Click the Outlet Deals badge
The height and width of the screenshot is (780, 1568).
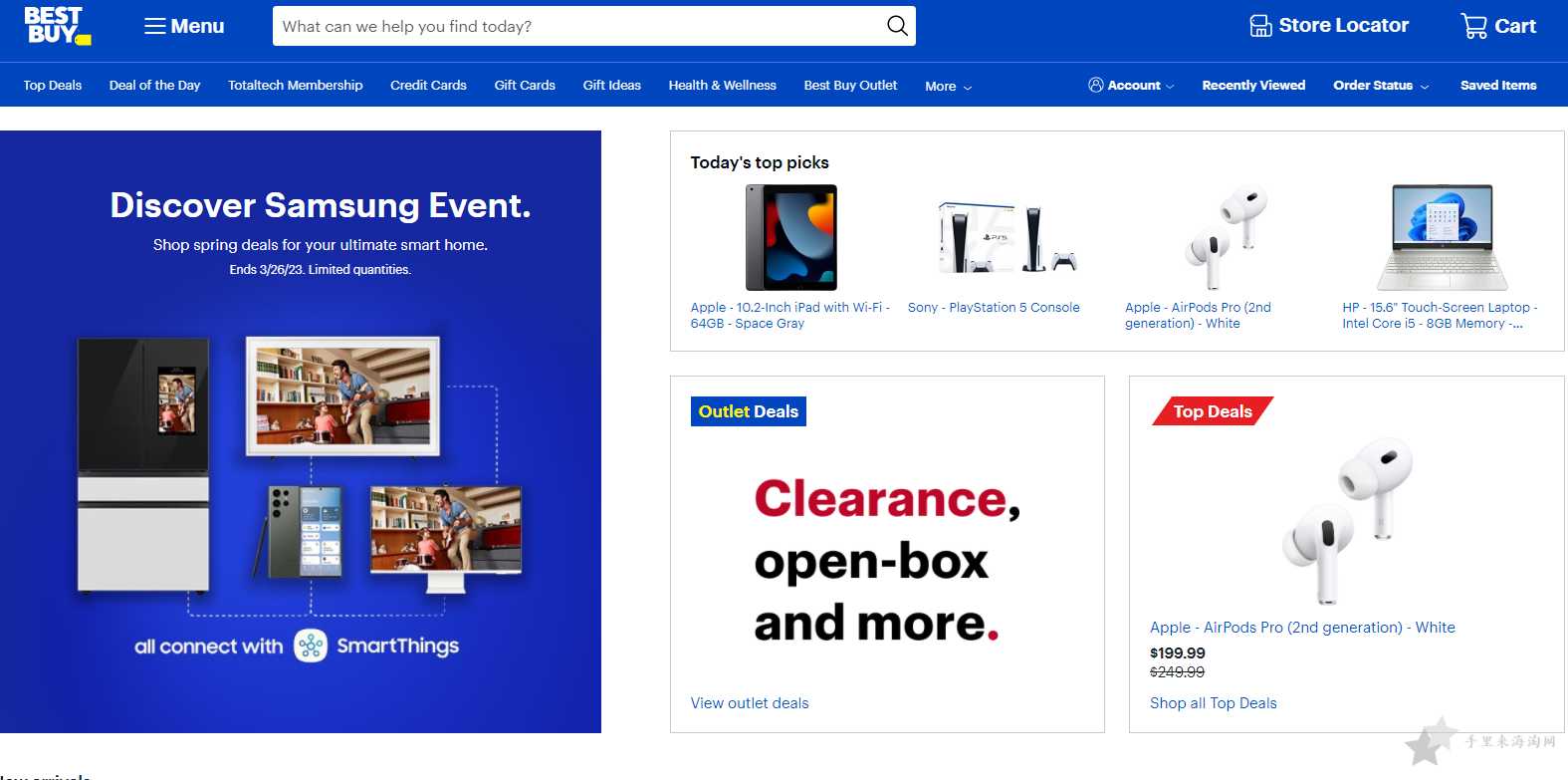[x=749, y=411]
